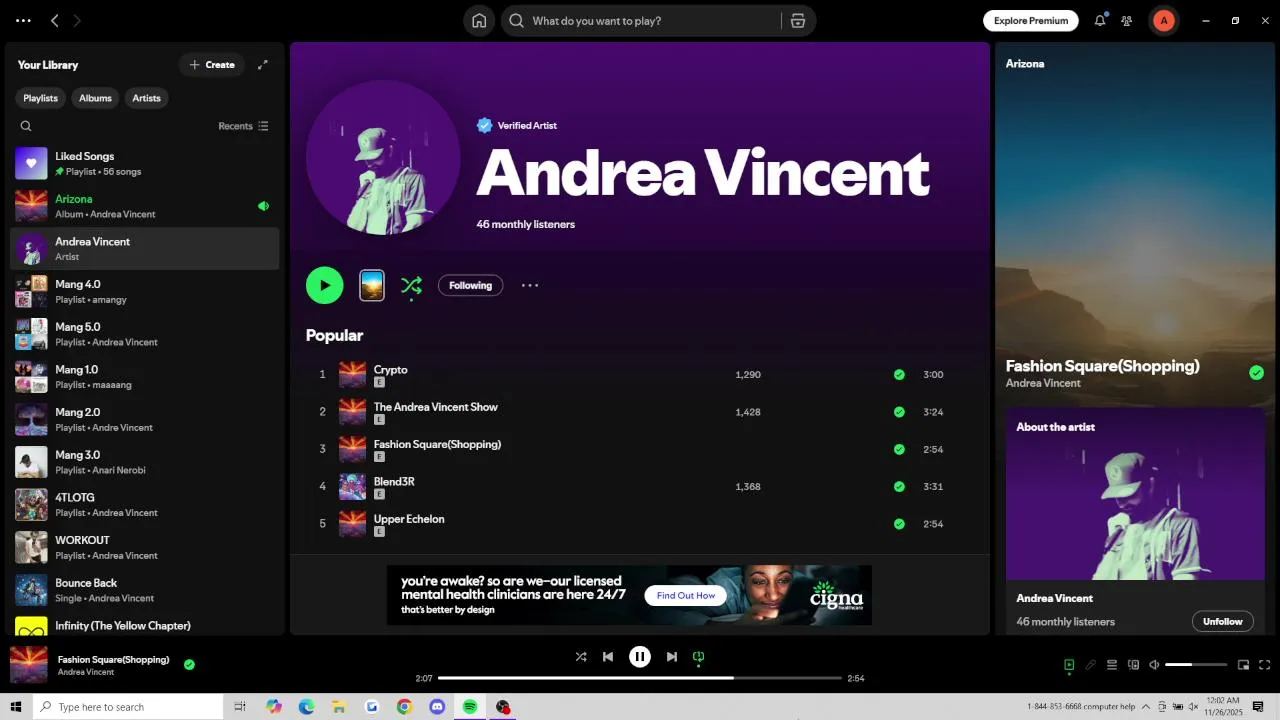
Task: Toggle saved checkmark for Upper Echelon
Action: tap(899, 524)
